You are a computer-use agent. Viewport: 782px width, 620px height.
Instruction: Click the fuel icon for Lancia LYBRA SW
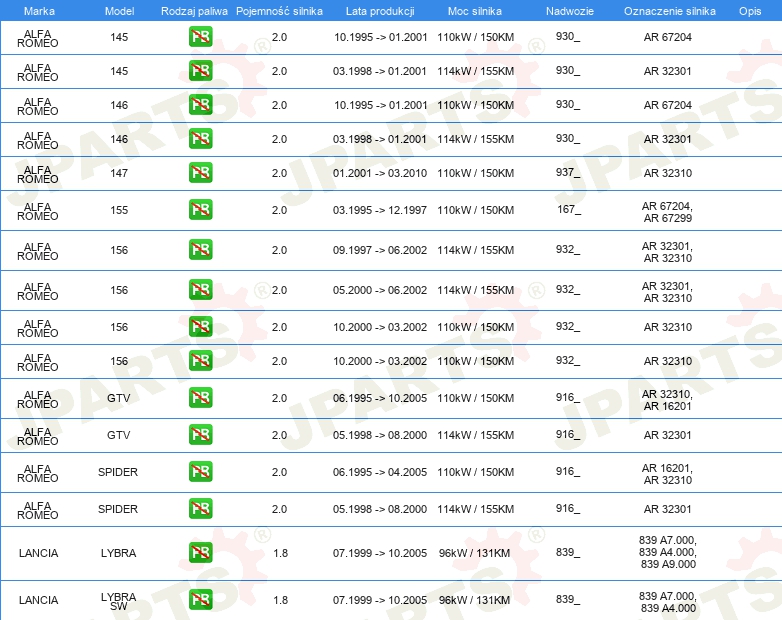(200, 600)
